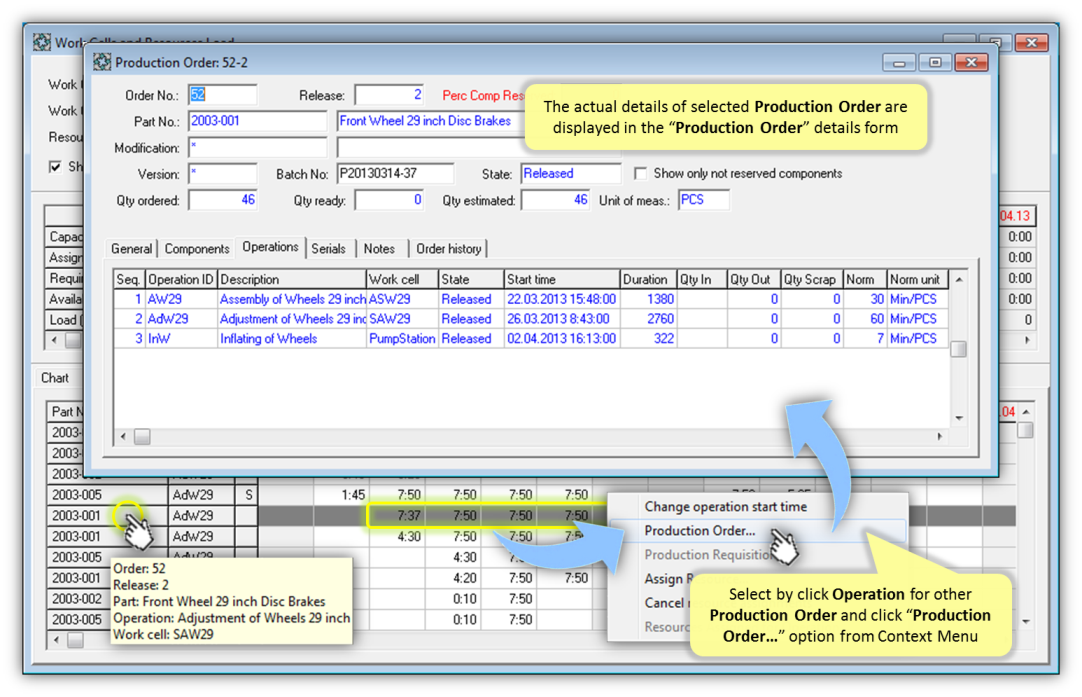This screenshot has width=1082, height=697.
Task: Select operation row AW29
Action: [x=531, y=300]
